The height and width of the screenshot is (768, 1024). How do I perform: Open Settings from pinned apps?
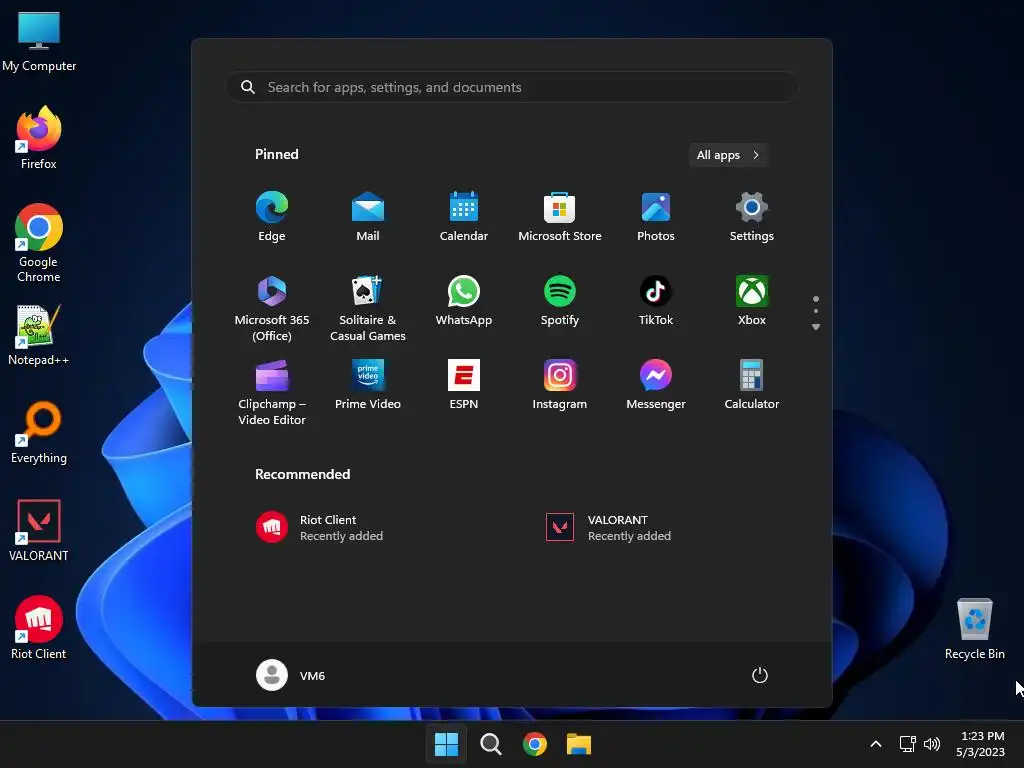click(752, 217)
